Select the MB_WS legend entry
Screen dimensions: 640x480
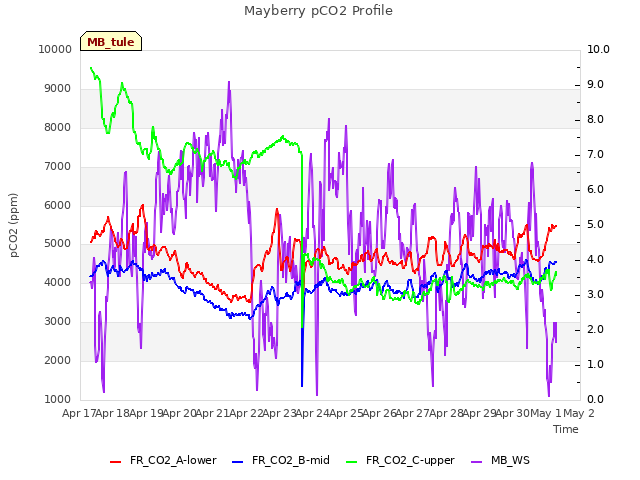(x=500, y=460)
